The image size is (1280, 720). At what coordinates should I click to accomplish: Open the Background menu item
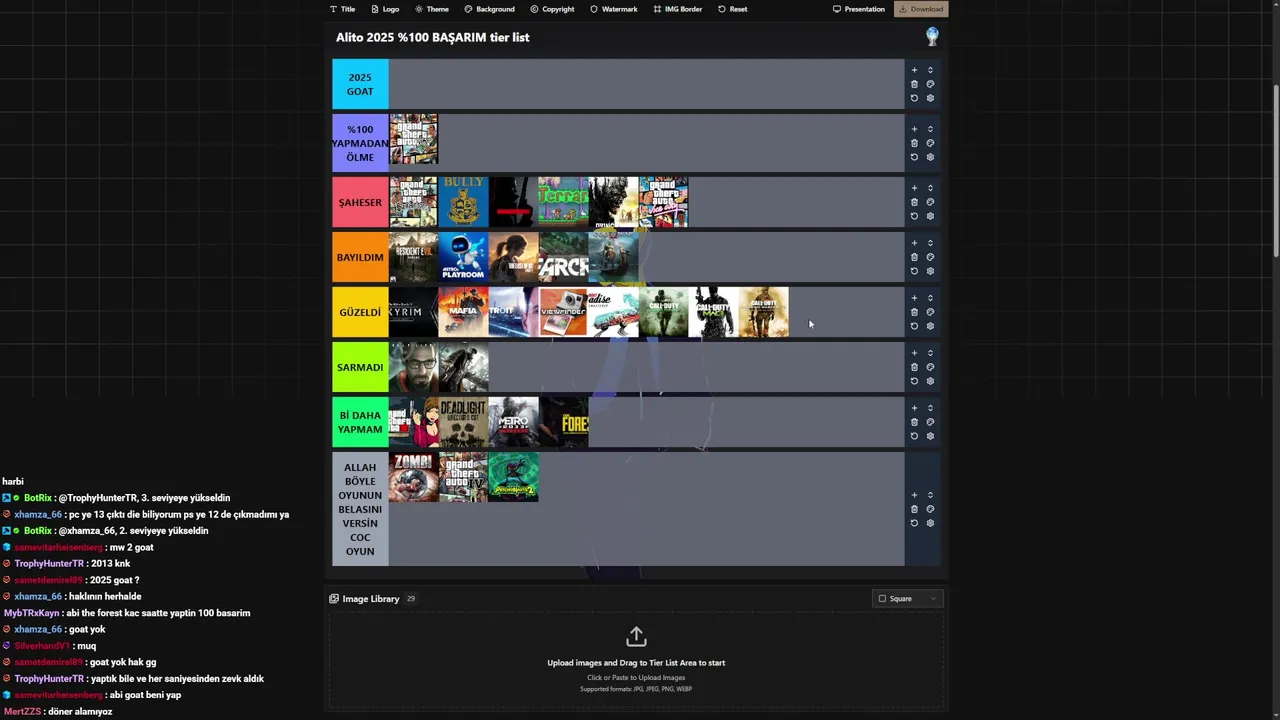pos(489,9)
